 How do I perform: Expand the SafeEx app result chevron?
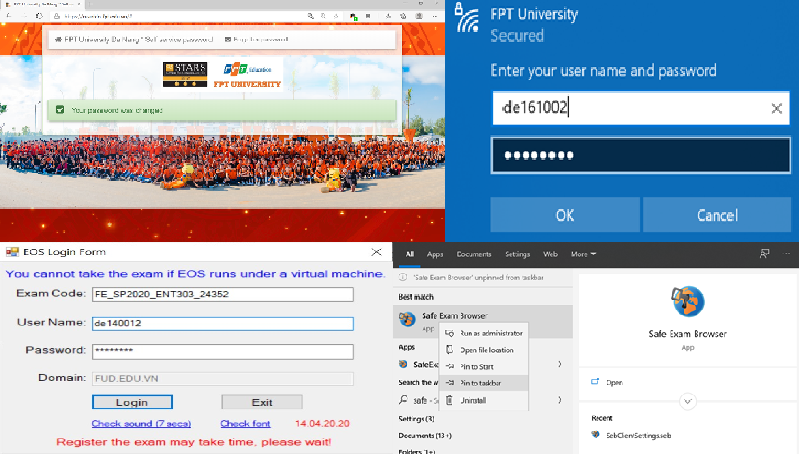pos(560,364)
